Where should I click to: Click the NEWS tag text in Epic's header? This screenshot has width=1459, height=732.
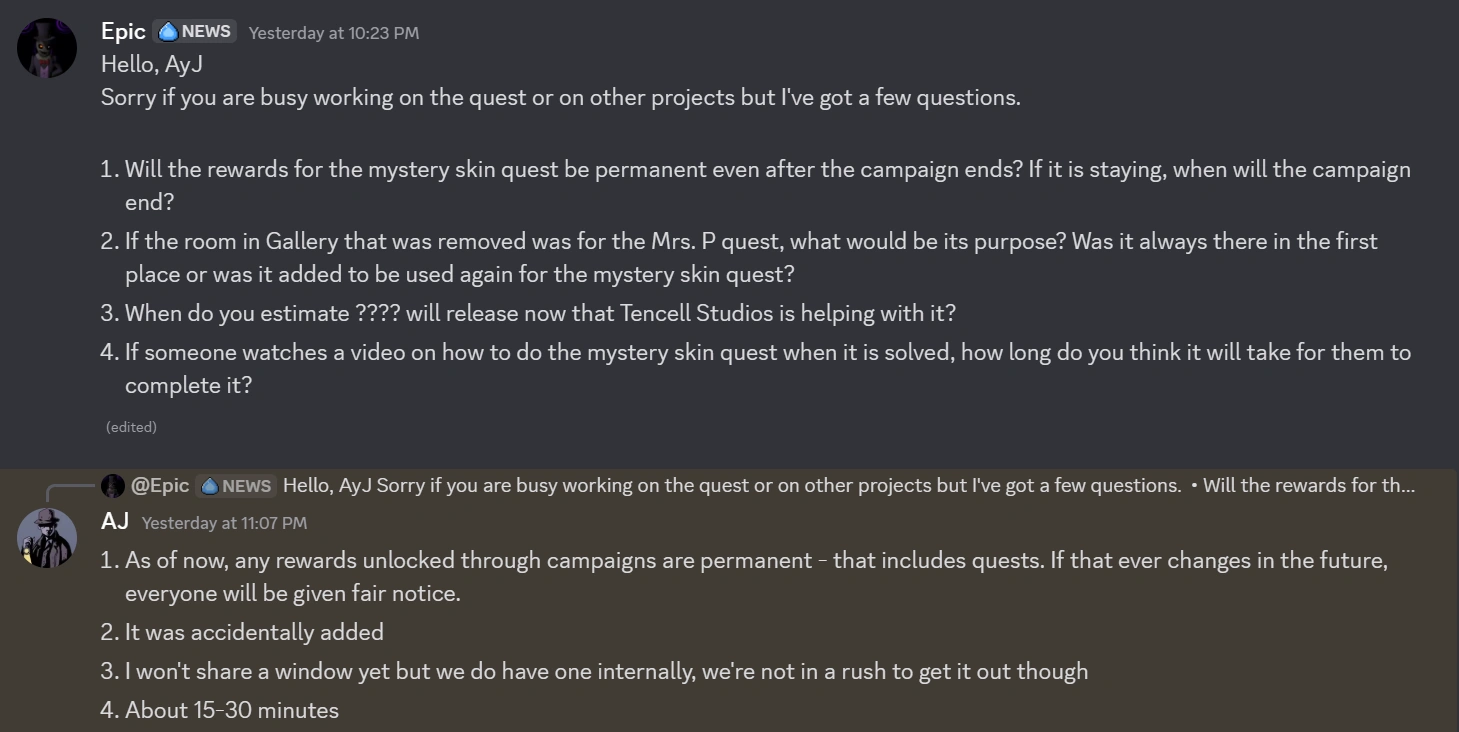click(x=206, y=32)
